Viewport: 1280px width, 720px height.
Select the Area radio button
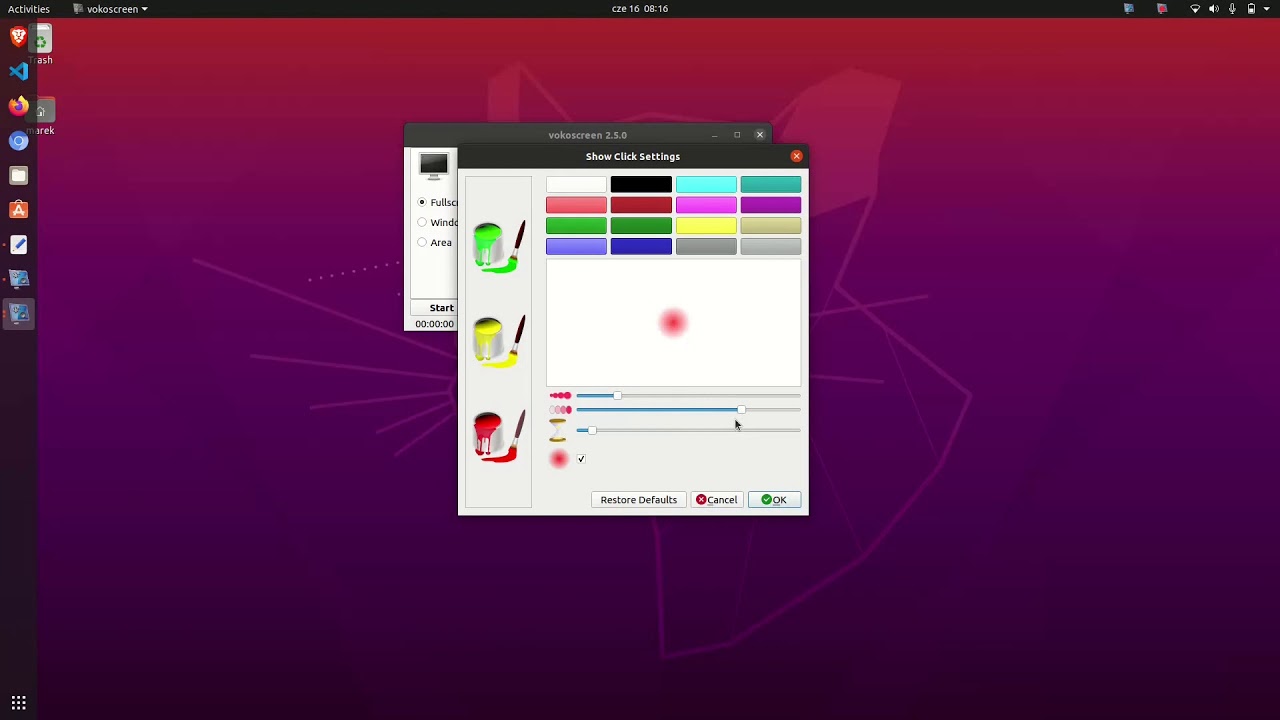tap(422, 242)
